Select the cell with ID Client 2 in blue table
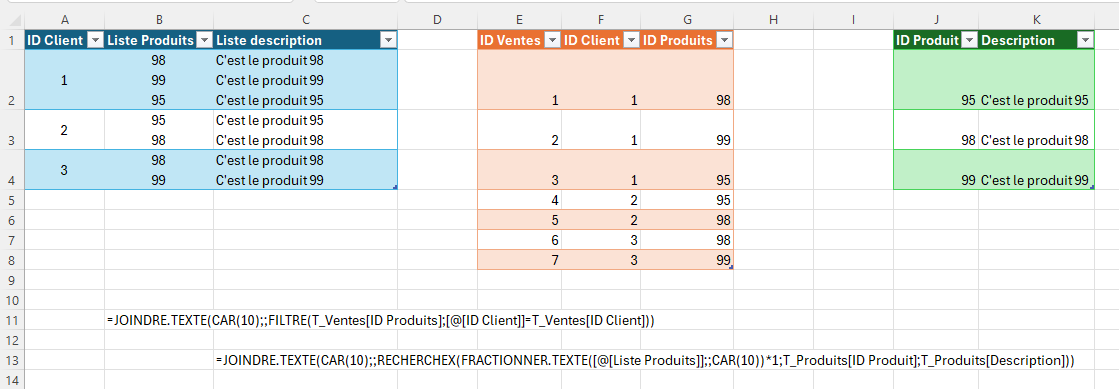The image size is (1119, 389). [x=64, y=130]
